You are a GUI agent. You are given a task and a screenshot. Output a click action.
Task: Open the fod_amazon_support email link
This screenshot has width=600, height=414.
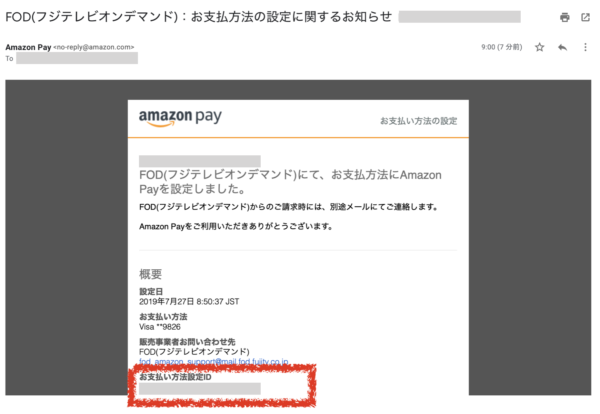[x=214, y=362]
